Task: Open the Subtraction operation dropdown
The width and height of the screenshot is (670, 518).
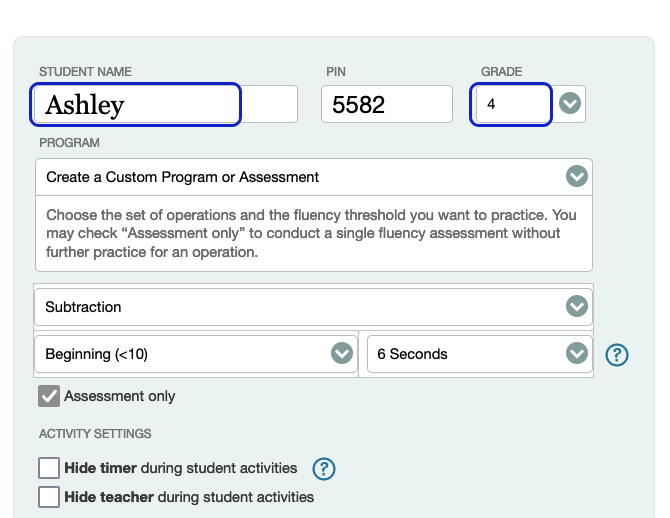Action: [300, 307]
